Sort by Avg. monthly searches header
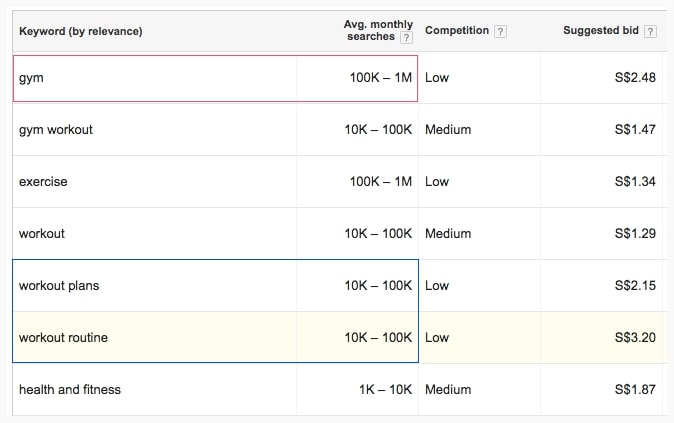Image resolution: width=674 pixels, height=423 pixels. pyautogui.click(x=378, y=30)
